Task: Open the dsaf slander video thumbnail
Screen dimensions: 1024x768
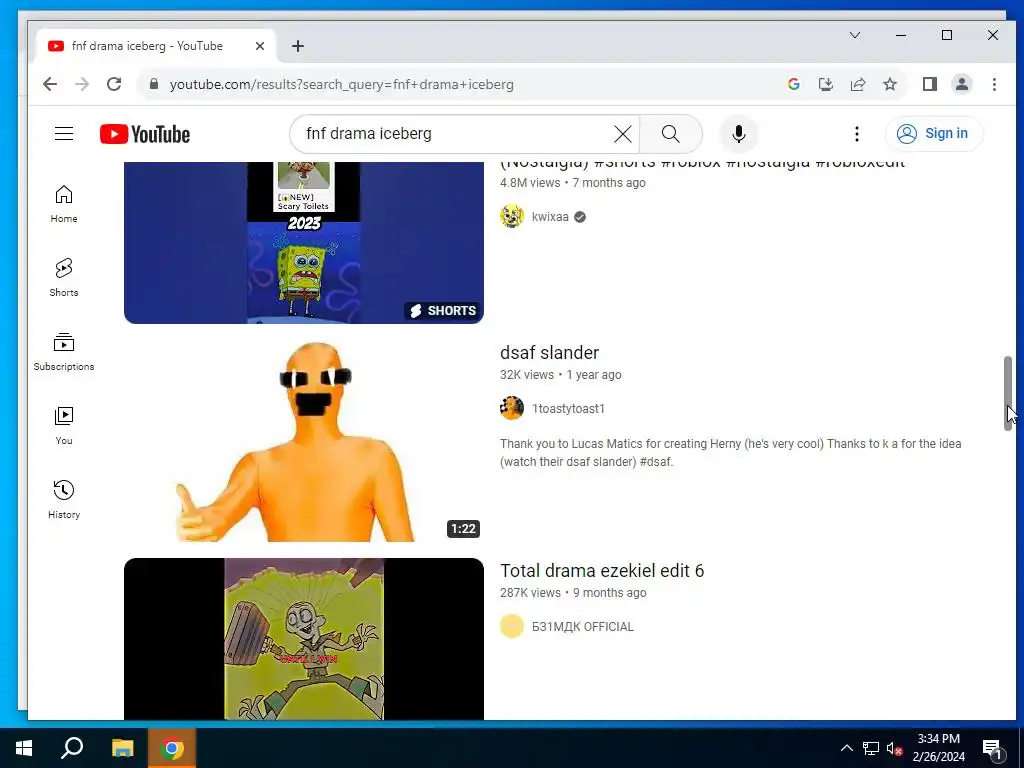Action: tap(304, 441)
